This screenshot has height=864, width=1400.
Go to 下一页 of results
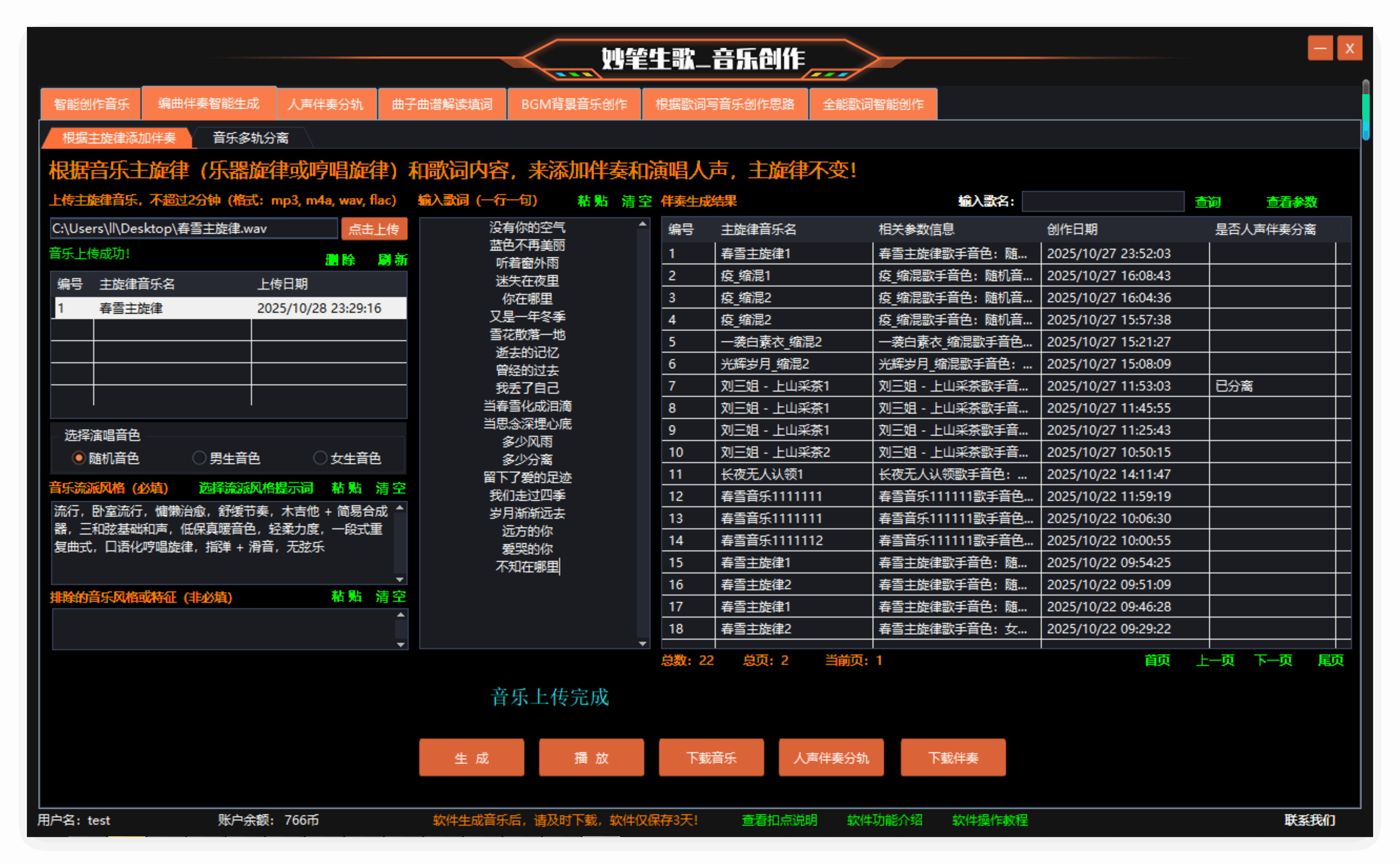click(1272, 661)
